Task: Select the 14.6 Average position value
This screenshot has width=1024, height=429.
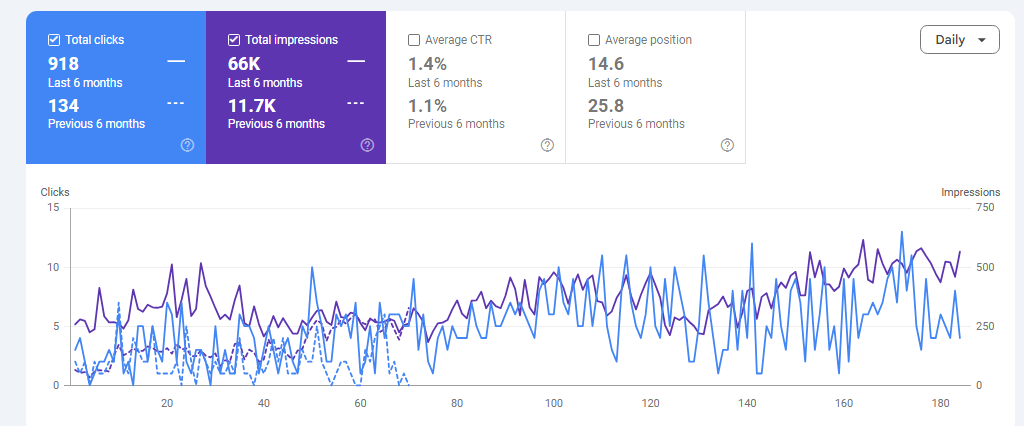Action: click(607, 64)
